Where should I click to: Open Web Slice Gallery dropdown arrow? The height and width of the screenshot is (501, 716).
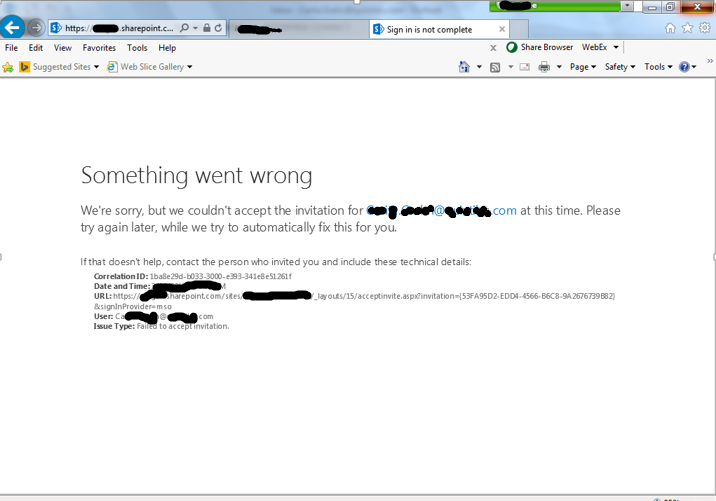click(190, 67)
